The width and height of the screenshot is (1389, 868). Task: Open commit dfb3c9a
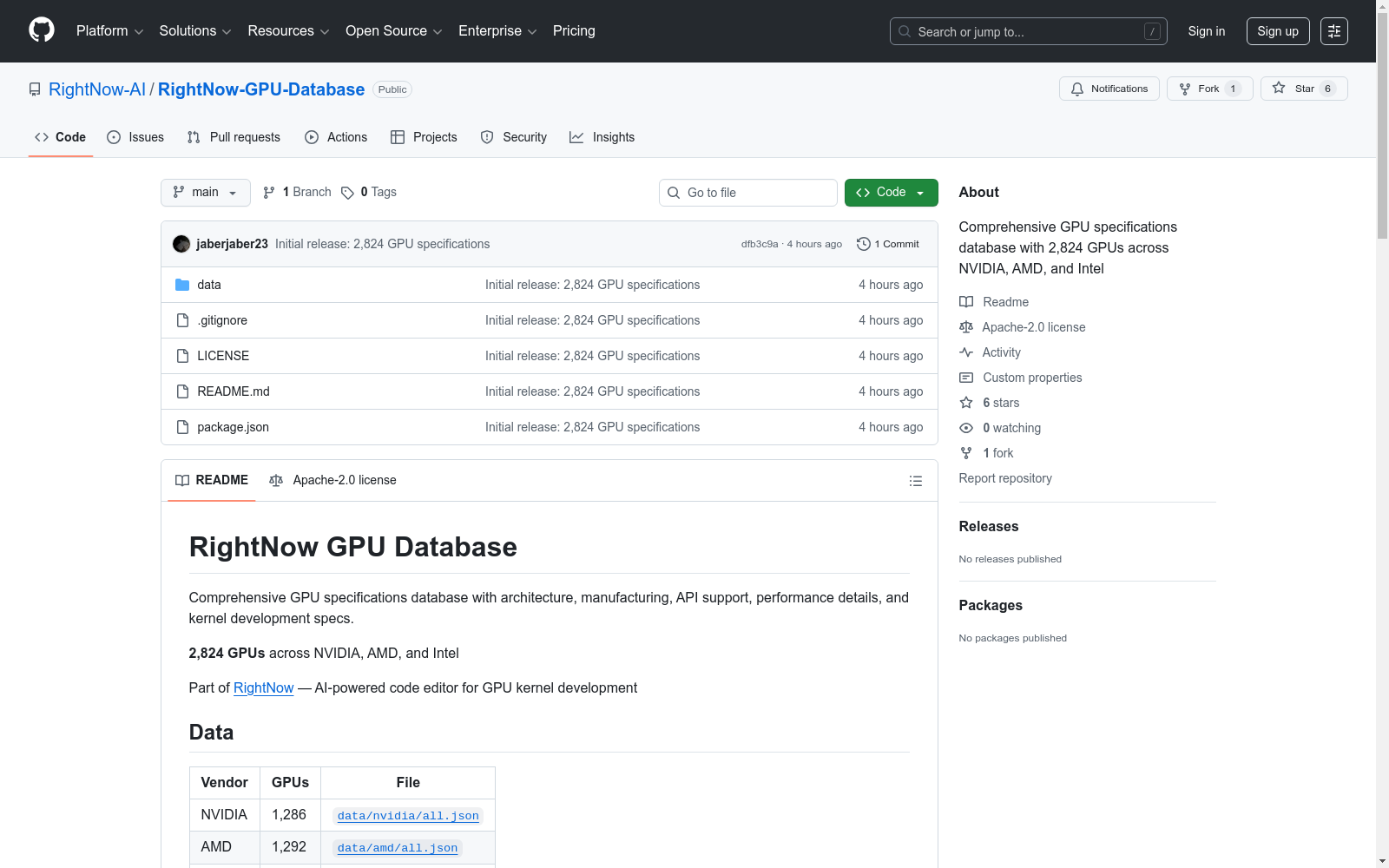point(760,244)
